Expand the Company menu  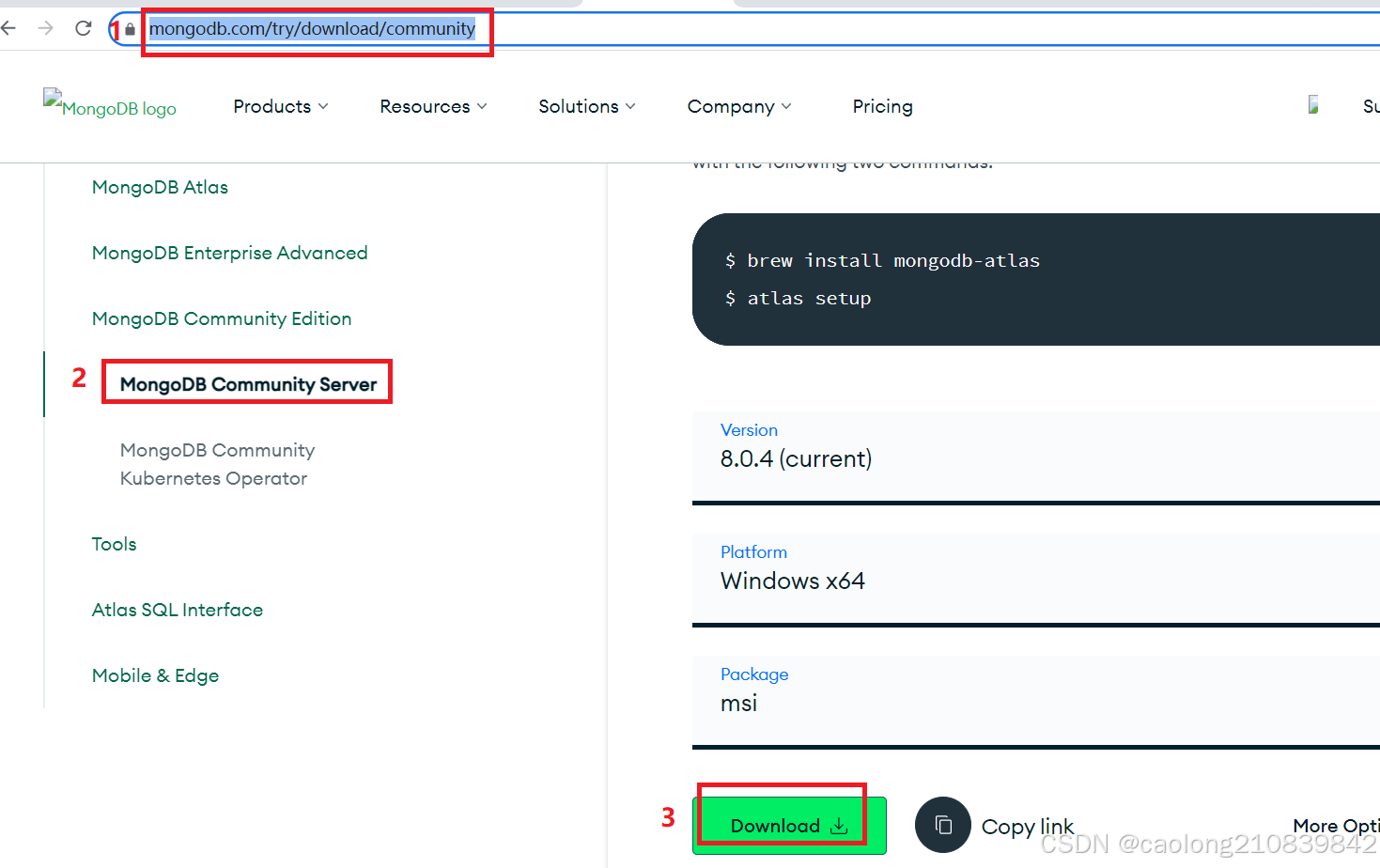[739, 106]
